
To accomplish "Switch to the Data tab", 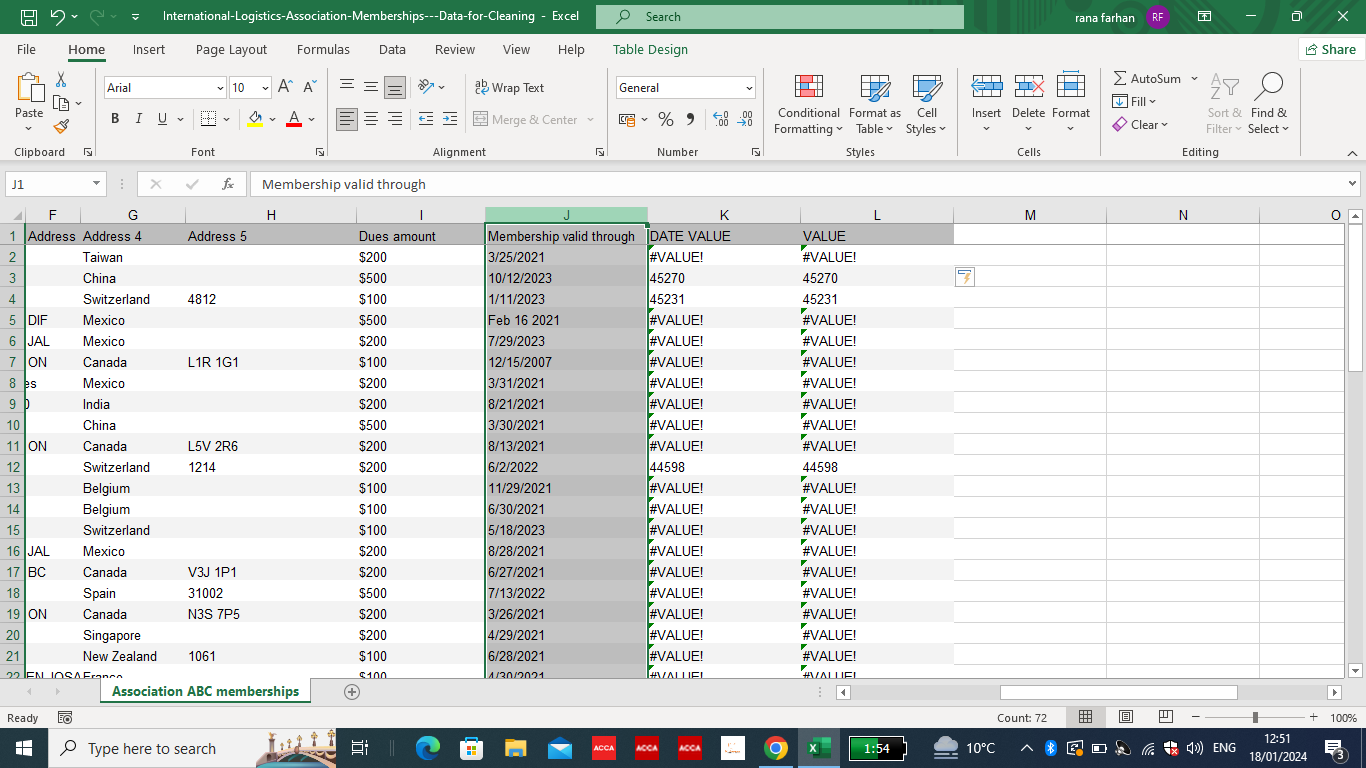I will (392, 49).
